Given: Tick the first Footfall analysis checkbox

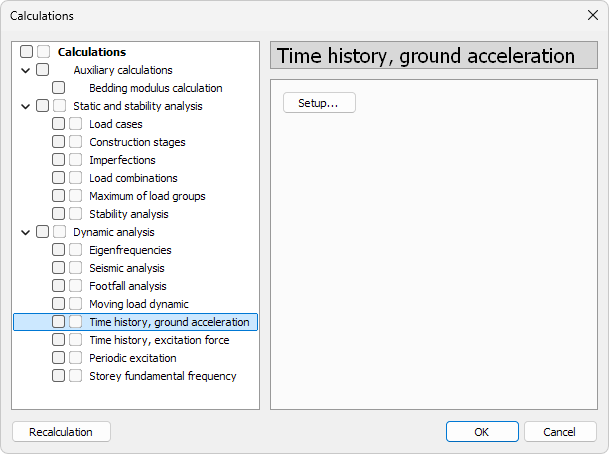Looking at the screenshot, I should point(59,285).
